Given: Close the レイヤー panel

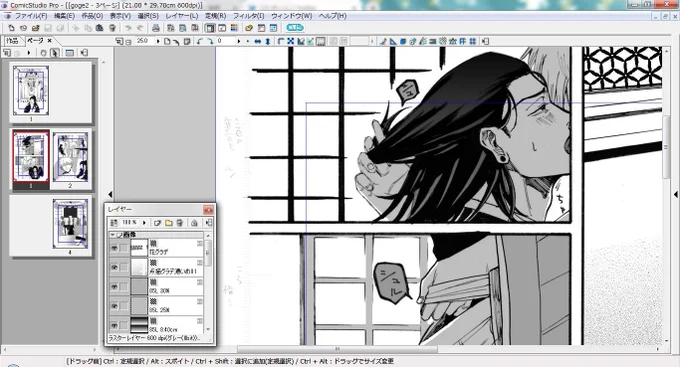Looking at the screenshot, I should pos(209,210).
